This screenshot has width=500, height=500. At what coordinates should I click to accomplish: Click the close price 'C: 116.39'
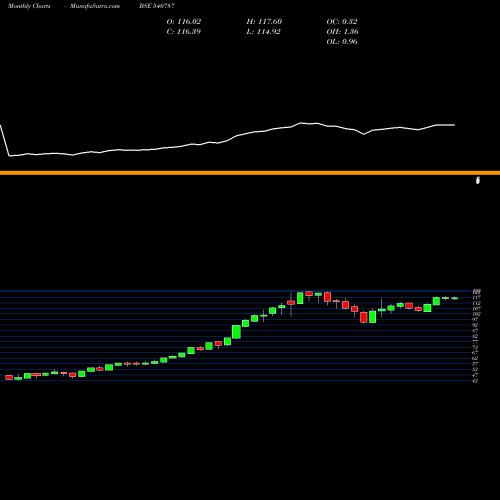(x=184, y=32)
